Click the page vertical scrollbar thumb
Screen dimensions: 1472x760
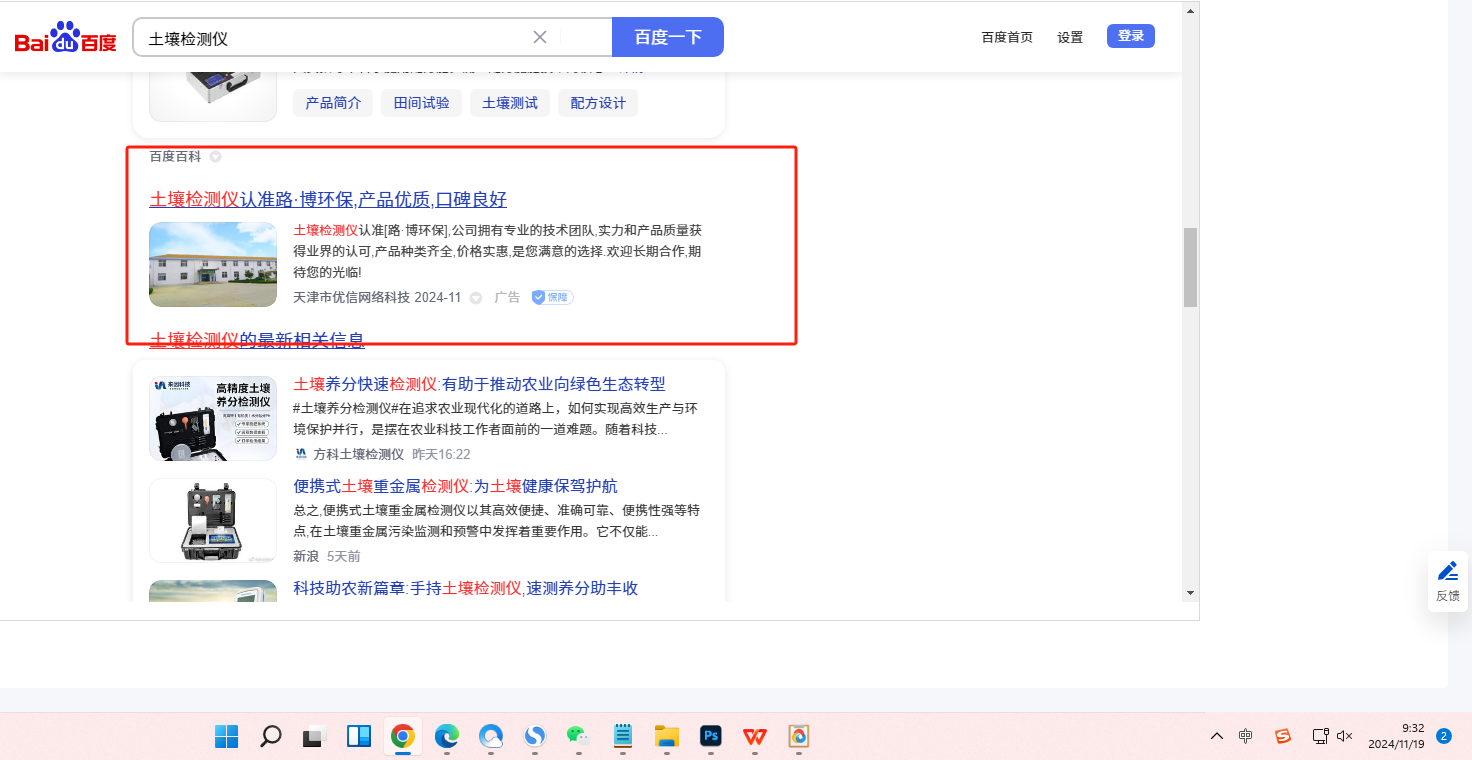(1190, 267)
